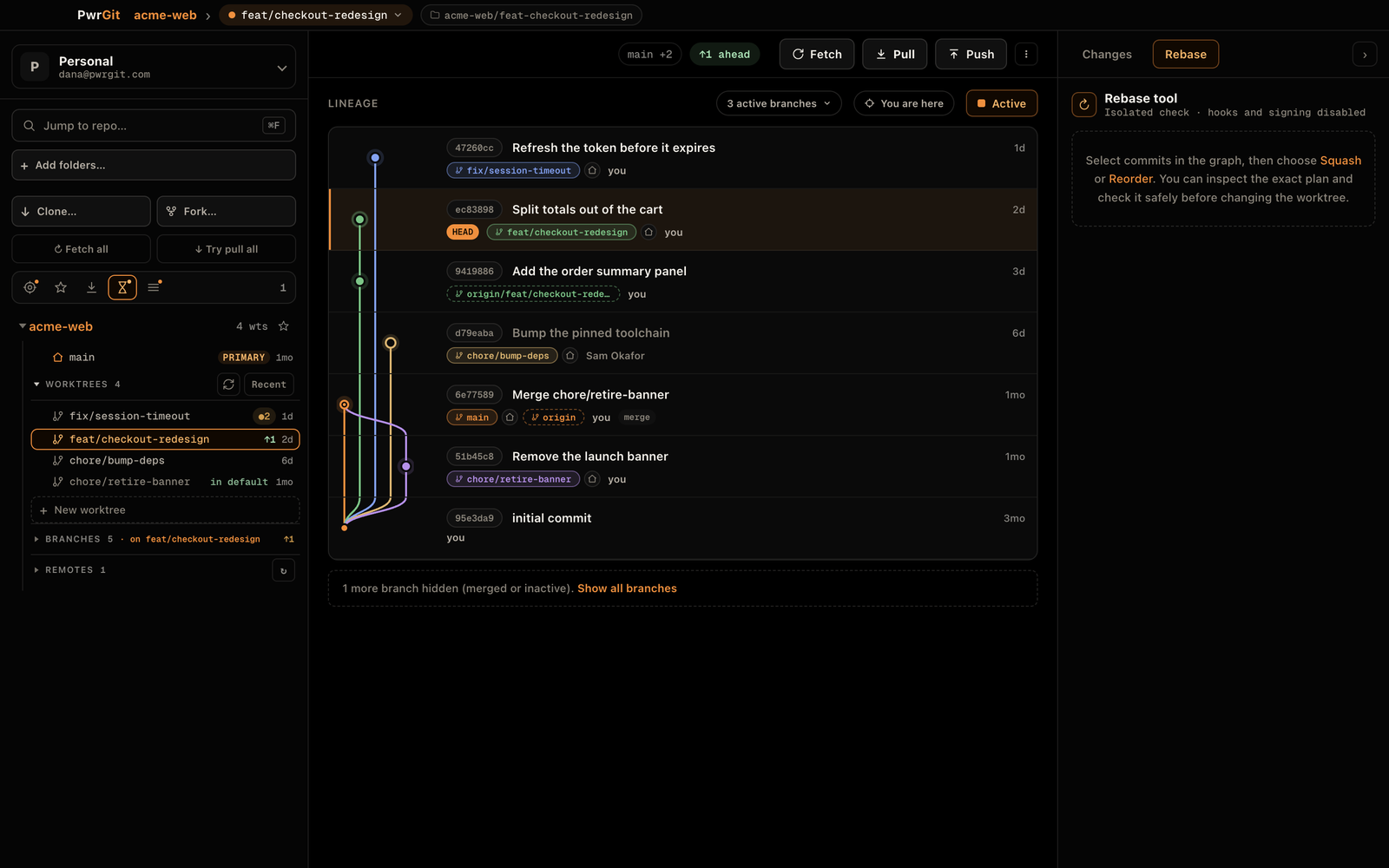This screenshot has width=1389, height=868.
Task: Open the Personal account dropdown chevron
Action: (281, 68)
